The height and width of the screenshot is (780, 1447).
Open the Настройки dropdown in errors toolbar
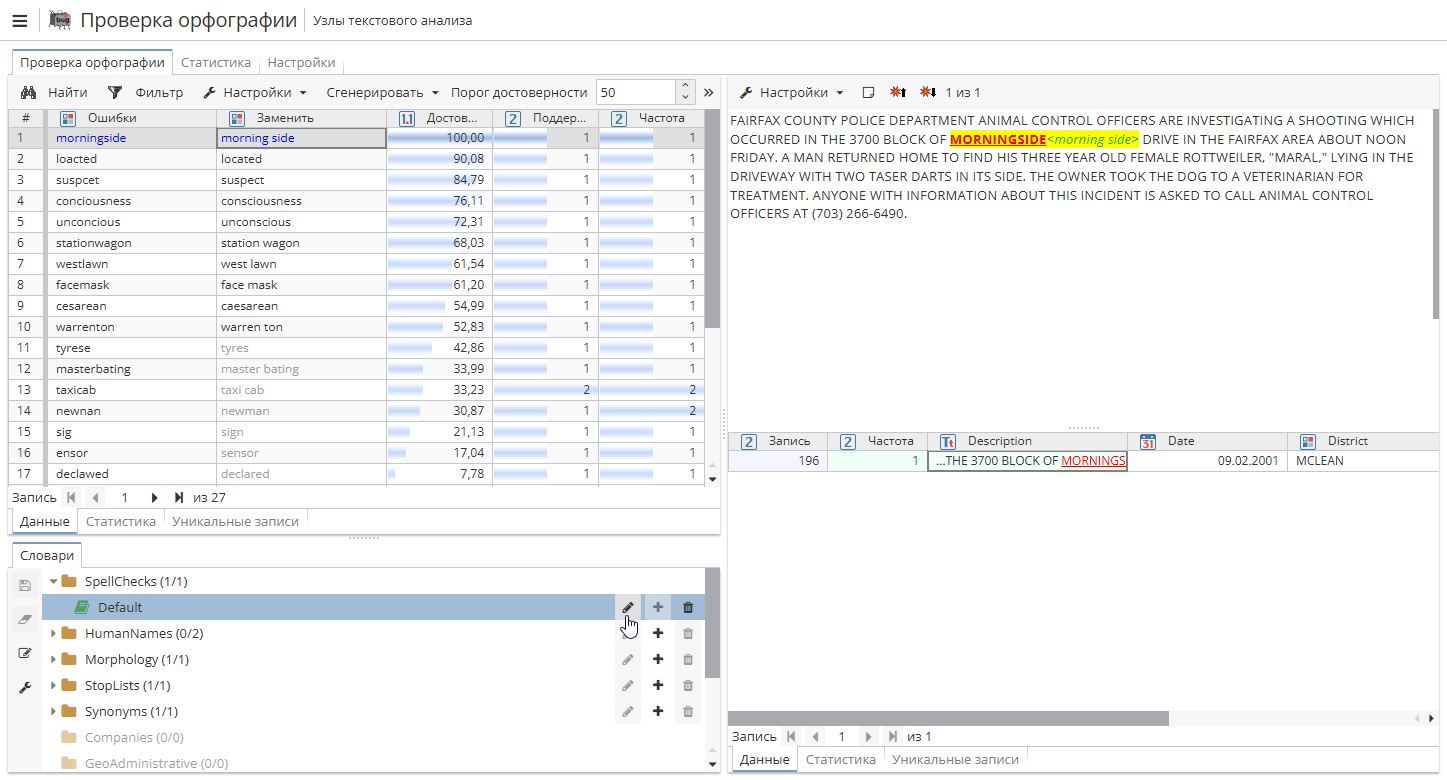[255, 92]
